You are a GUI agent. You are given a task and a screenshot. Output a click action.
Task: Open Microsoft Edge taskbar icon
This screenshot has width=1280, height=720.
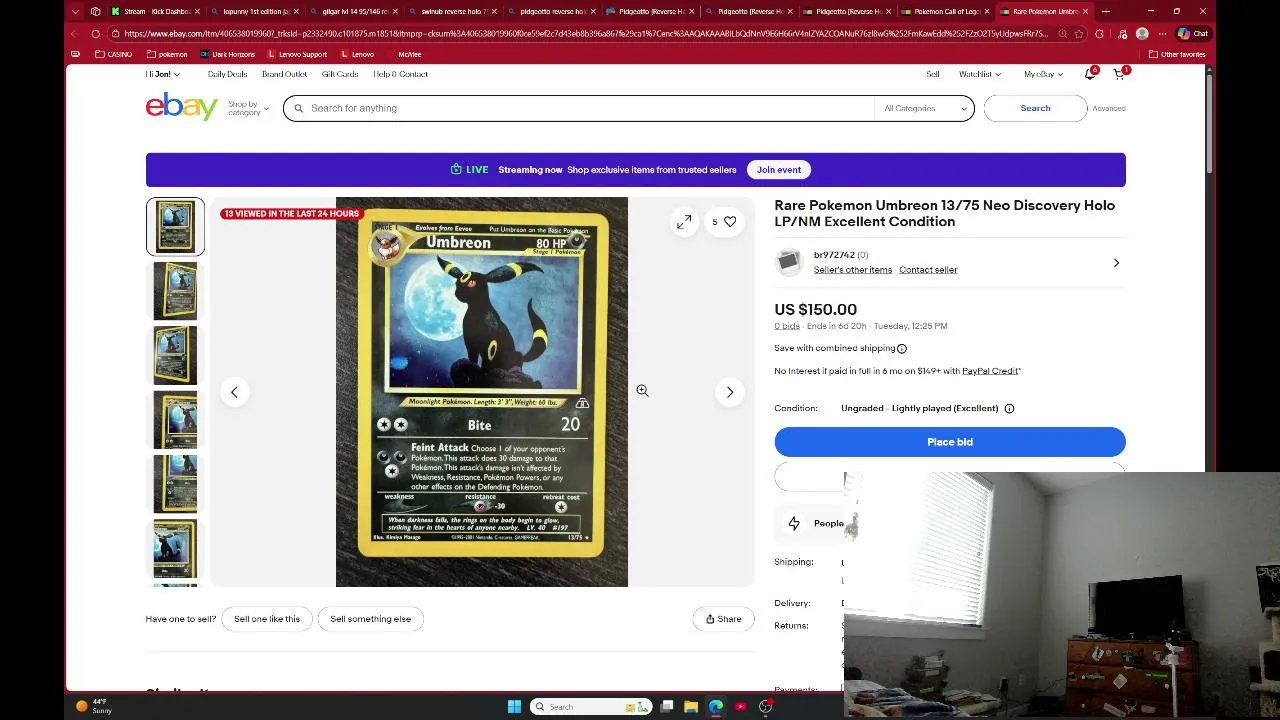(716, 707)
